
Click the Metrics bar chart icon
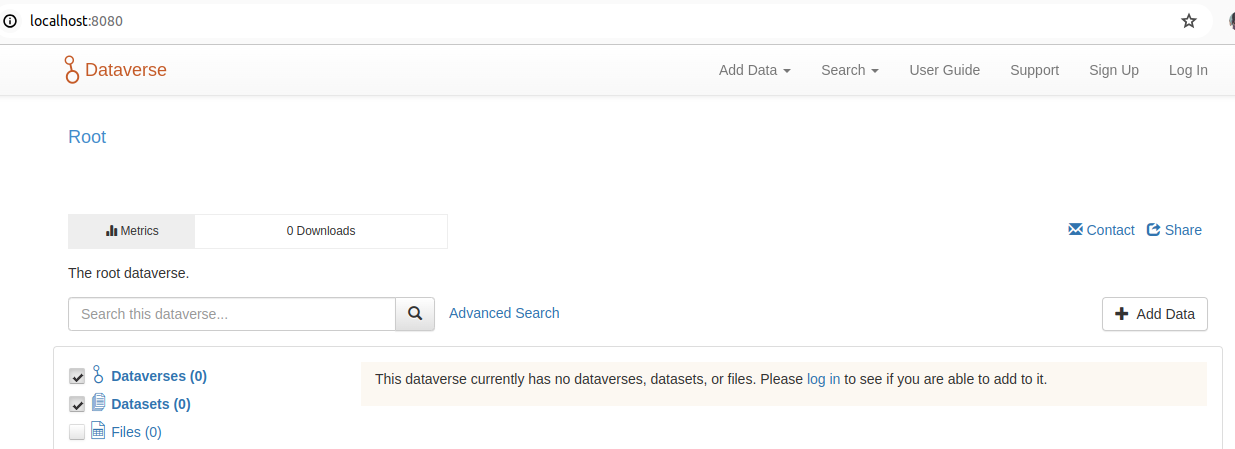tap(112, 231)
